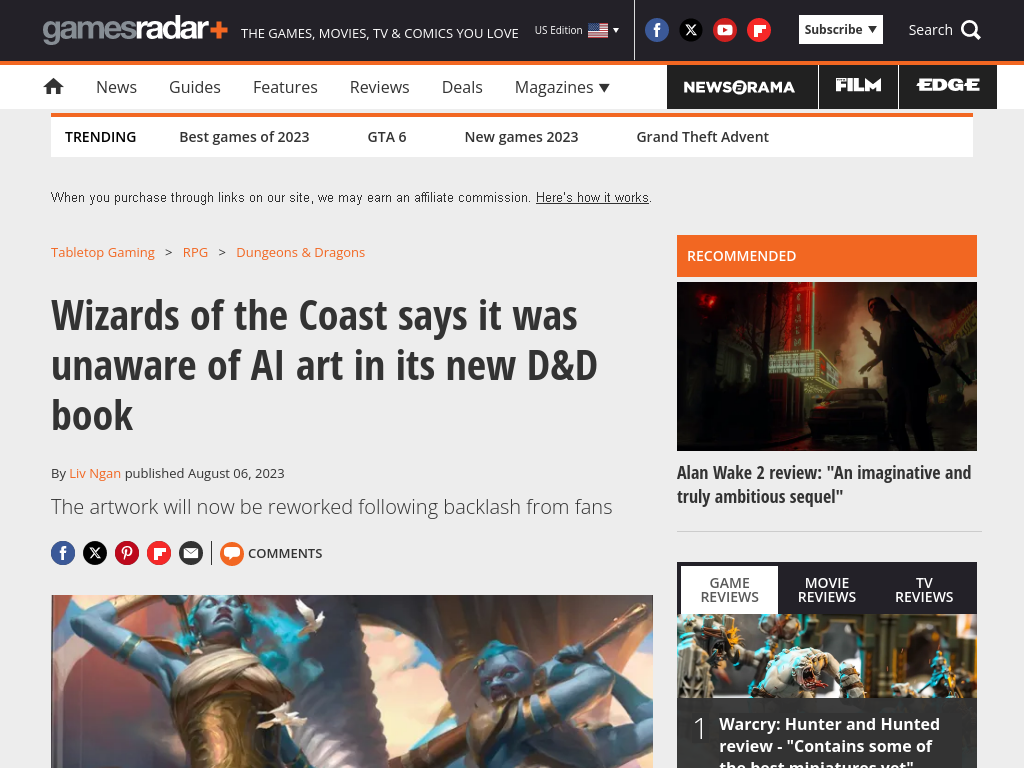Click the TRENDING label
The image size is (1024, 768).
tap(101, 137)
